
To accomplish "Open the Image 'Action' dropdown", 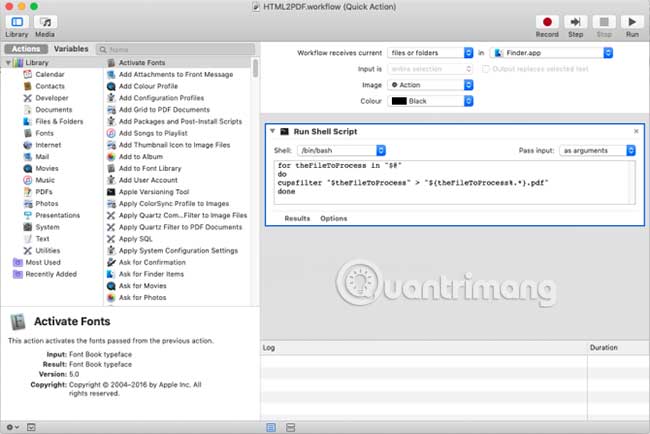I will pos(430,85).
